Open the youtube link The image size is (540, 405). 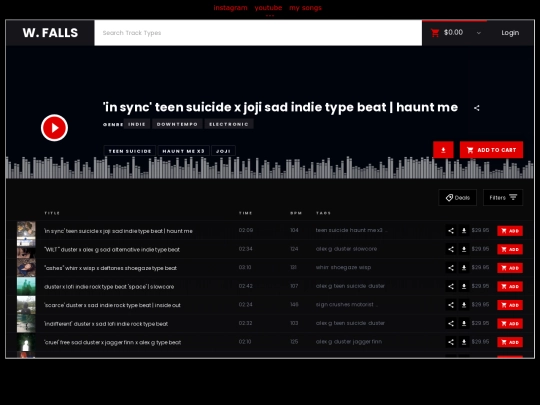point(268,8)
